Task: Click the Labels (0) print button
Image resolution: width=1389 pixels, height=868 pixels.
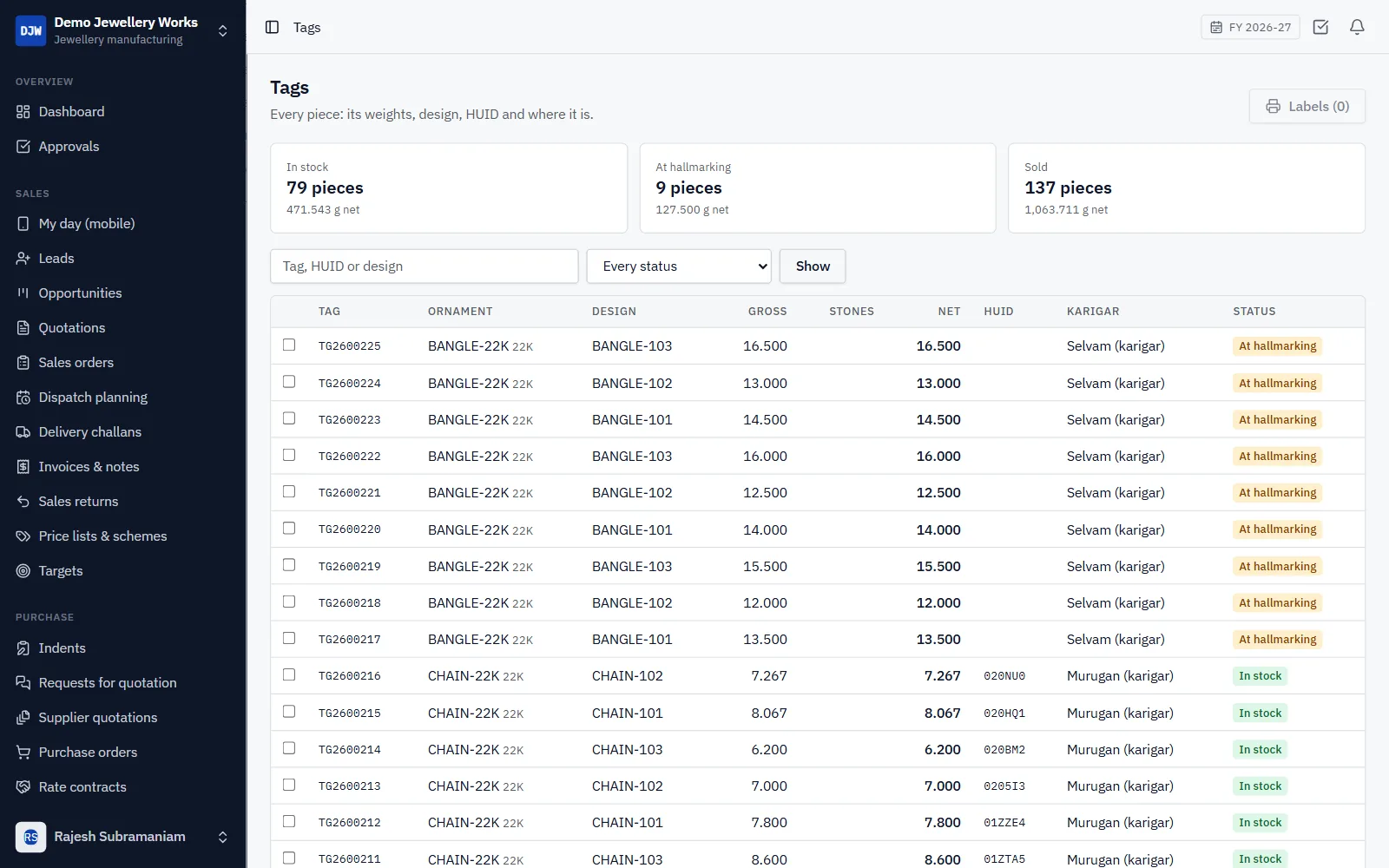Action: (1307, 106)
